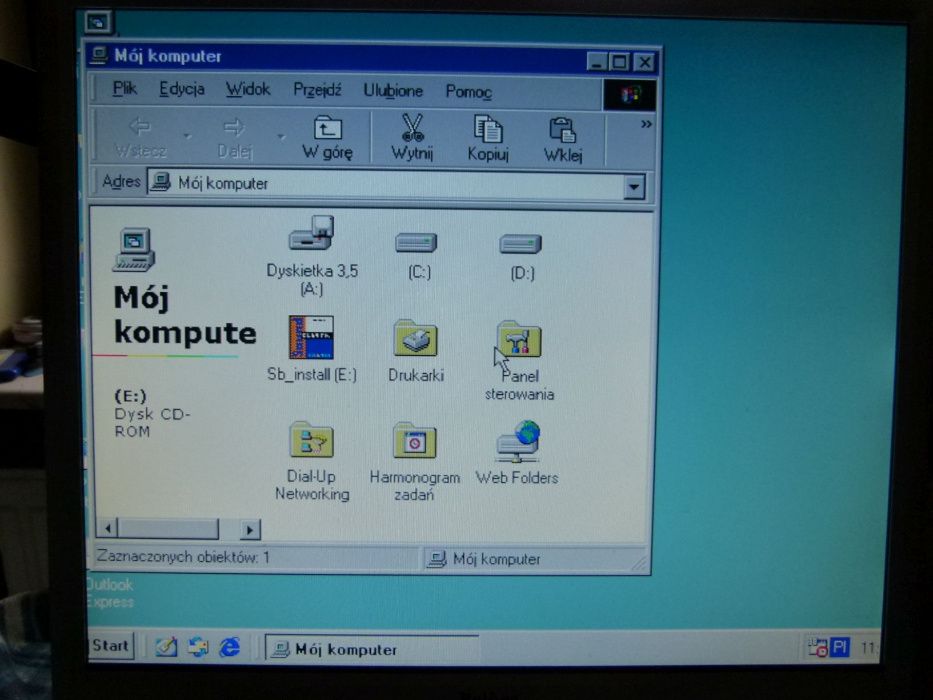Click the large computer icon in left pane
Image resolution: width=933 pixels, height=700 pixels.
pyautogui.click(x=134, y=250)
